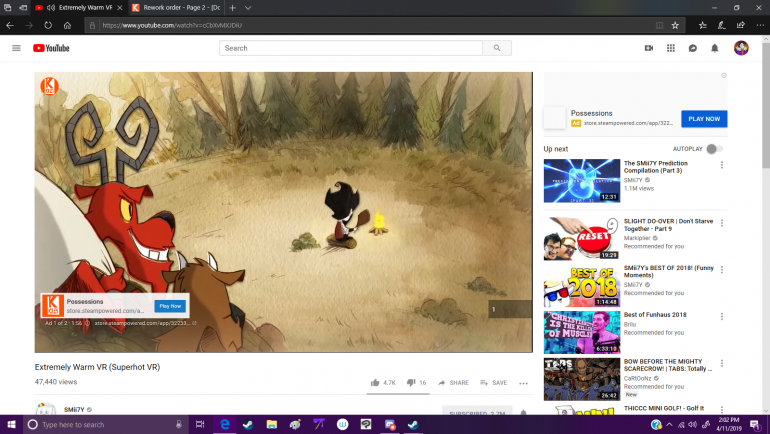The width and height of the screenshot is (770, 434).
Task: Open the SLIGHT DO-OVER Don't Starve thumbnail
Action: (581, 239)
